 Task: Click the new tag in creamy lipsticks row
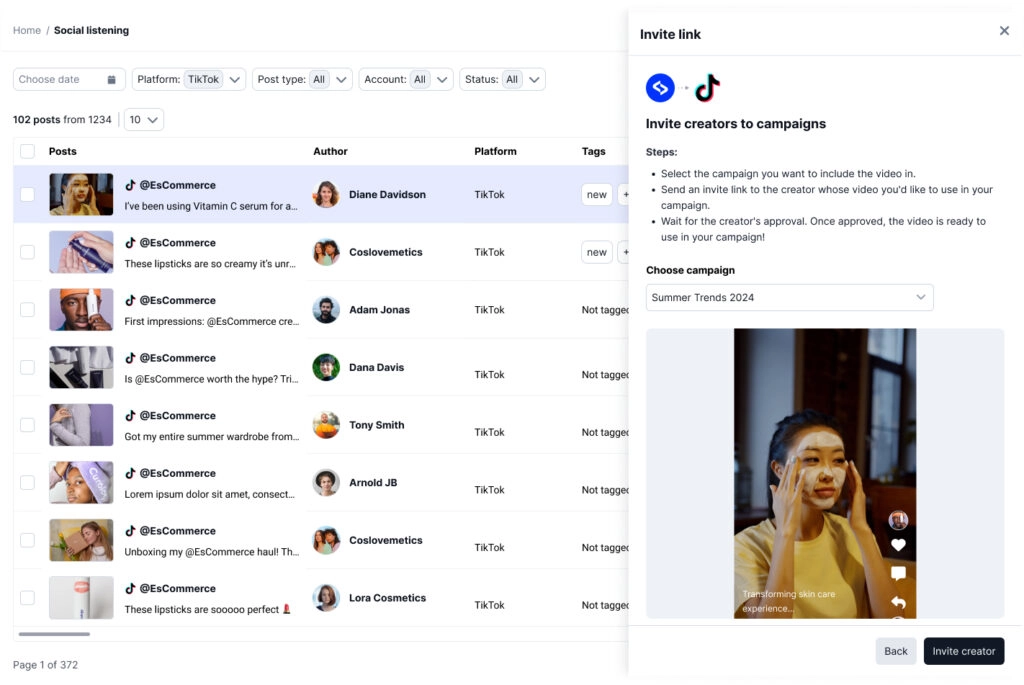pos(596,252)
